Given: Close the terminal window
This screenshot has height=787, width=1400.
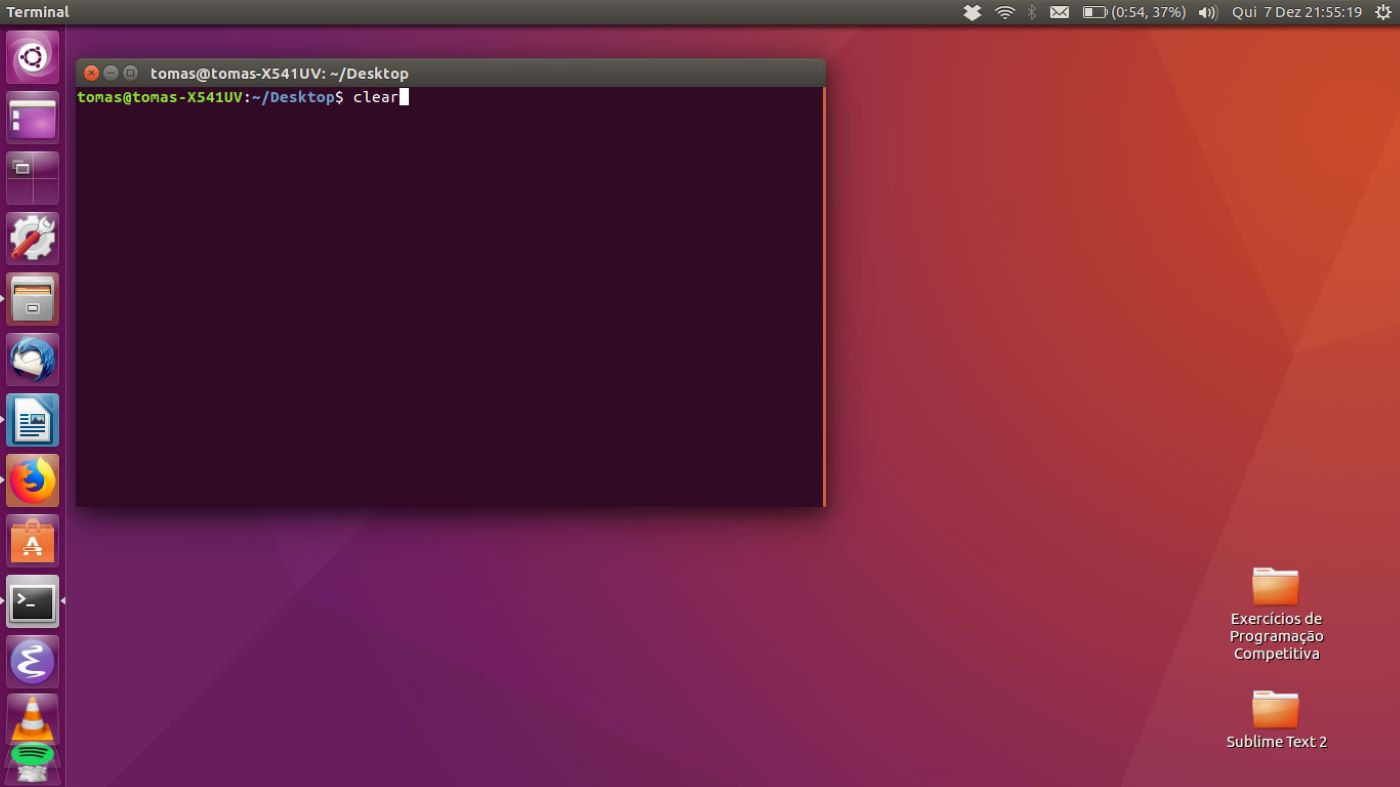Looking at the screenshot, I should click(91, 73).
